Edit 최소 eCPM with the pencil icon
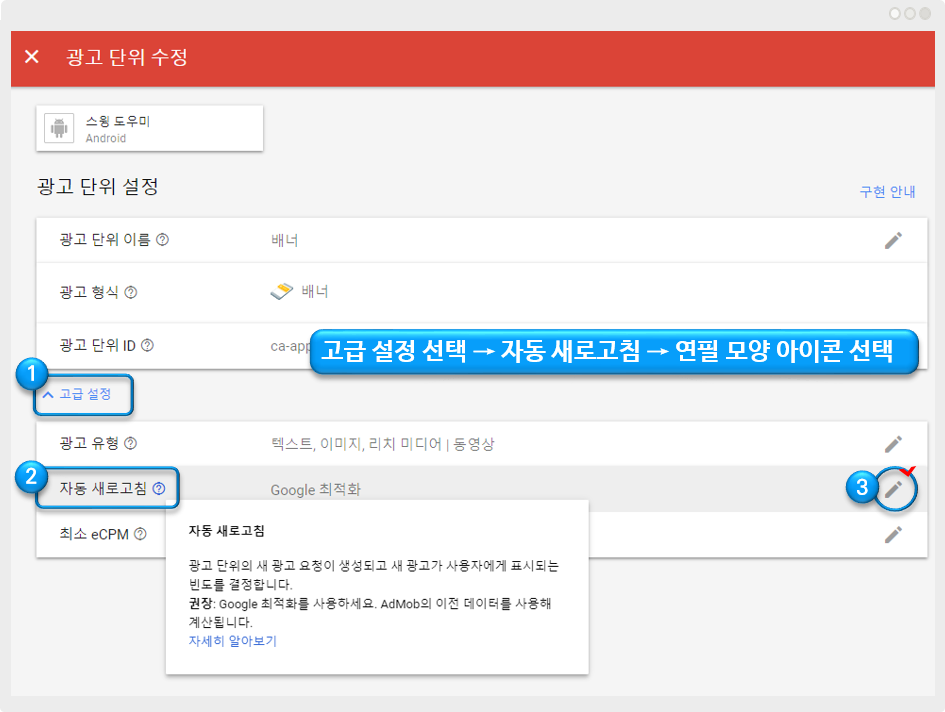 (893, 534)
